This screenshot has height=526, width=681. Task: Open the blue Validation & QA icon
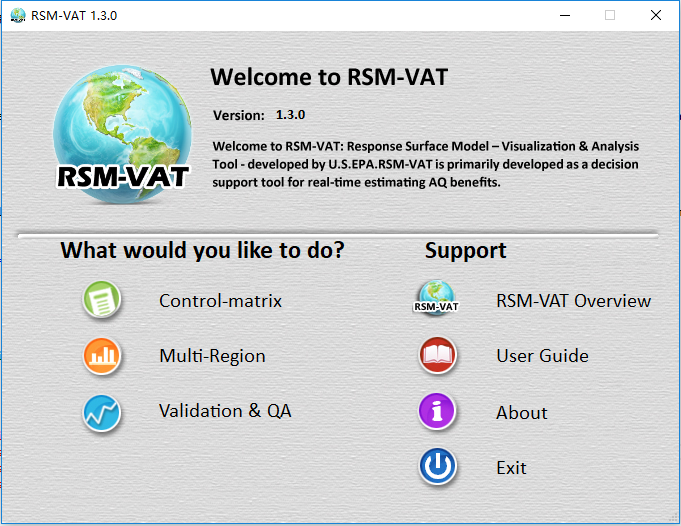coord(102,413)
